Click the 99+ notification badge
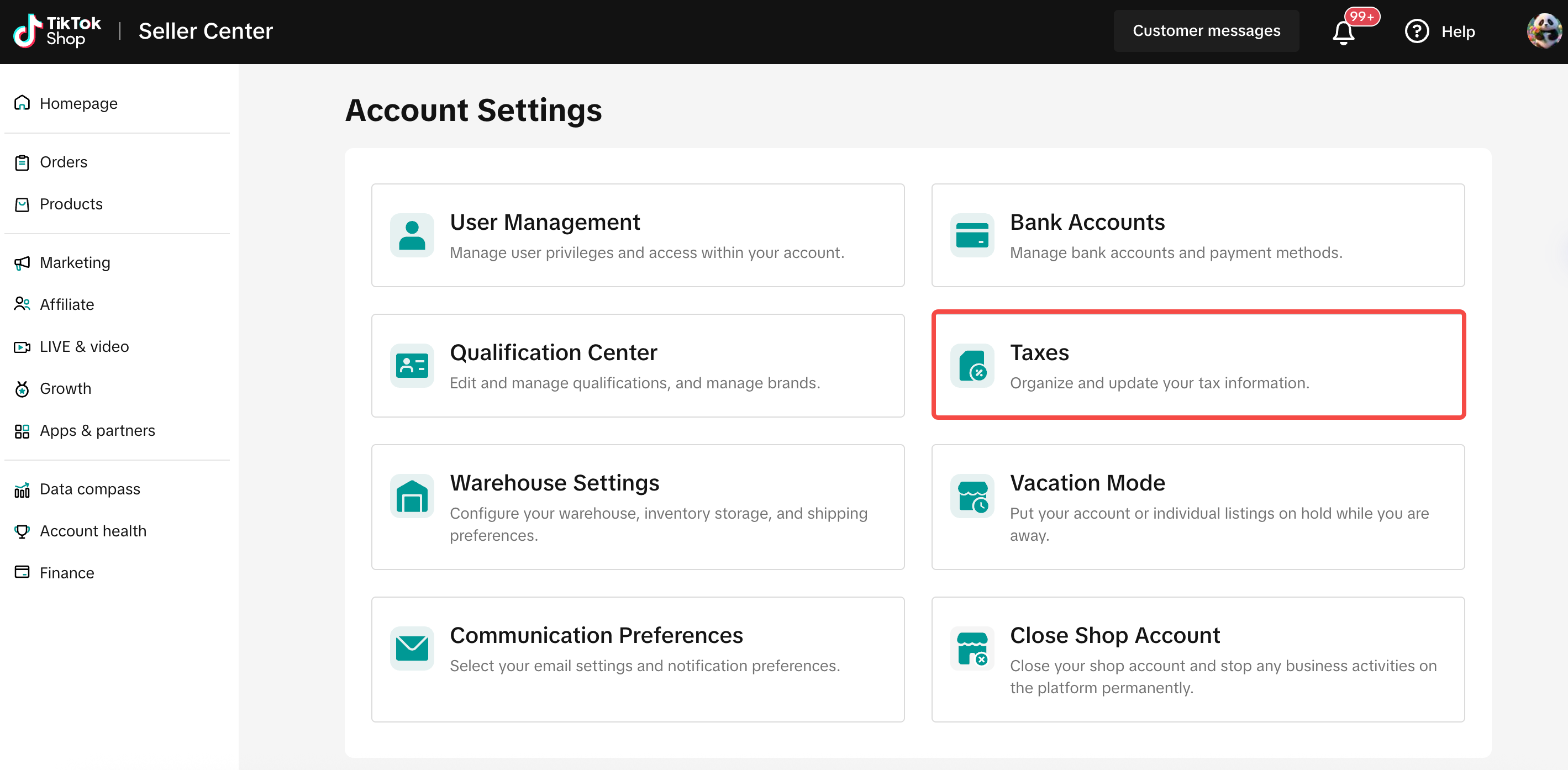The image size is (1568, 770). (1362, 17)
